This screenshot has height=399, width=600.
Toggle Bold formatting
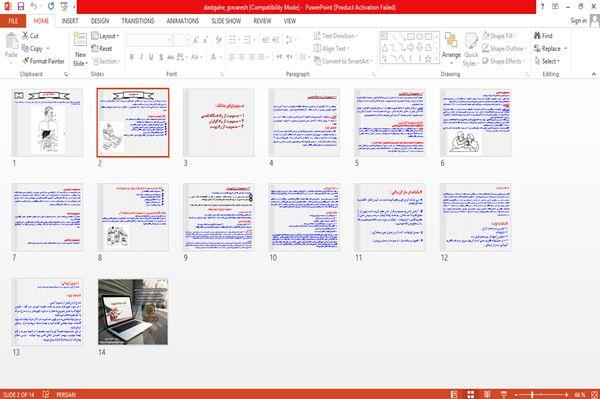point(132,57)
